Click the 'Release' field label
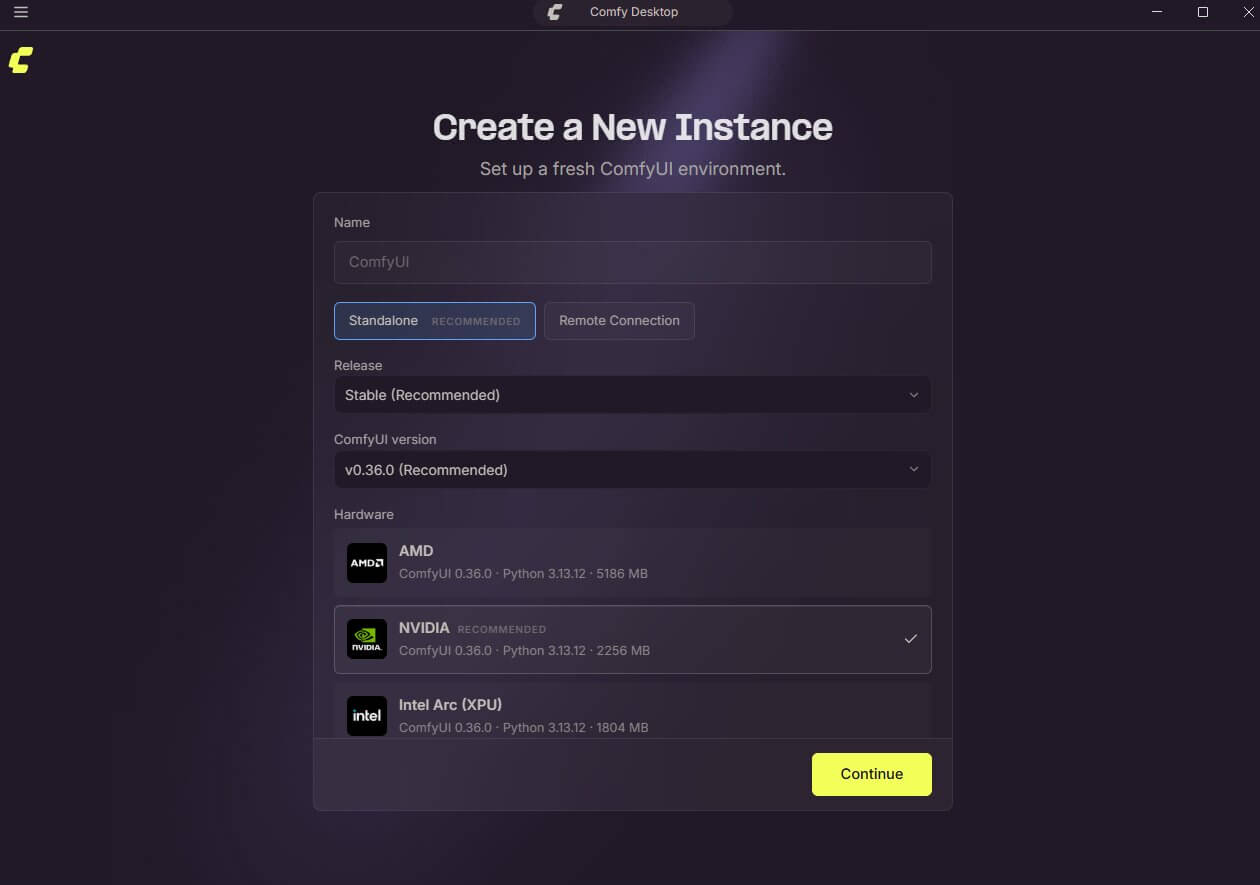The height and width of the screenshot is (885, 1260). [x=358, y=365]
